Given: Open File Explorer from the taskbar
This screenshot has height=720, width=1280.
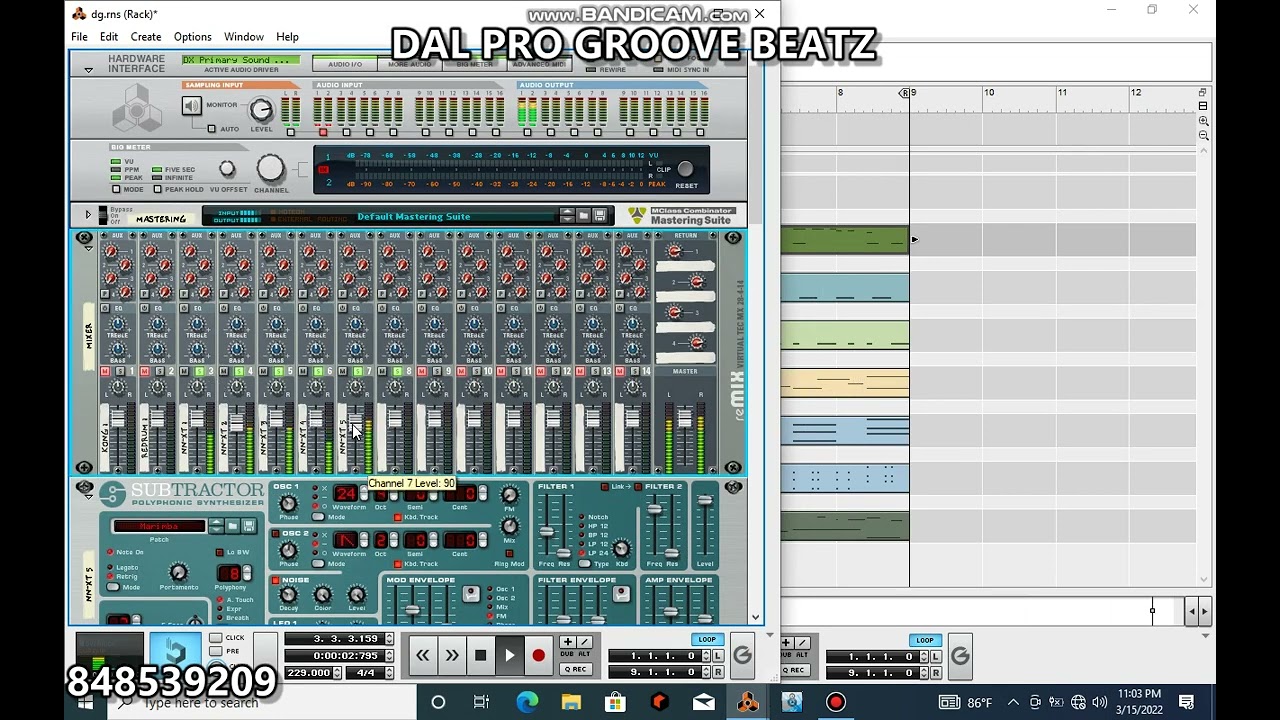Looking at the screenshot, I should 571,702.
